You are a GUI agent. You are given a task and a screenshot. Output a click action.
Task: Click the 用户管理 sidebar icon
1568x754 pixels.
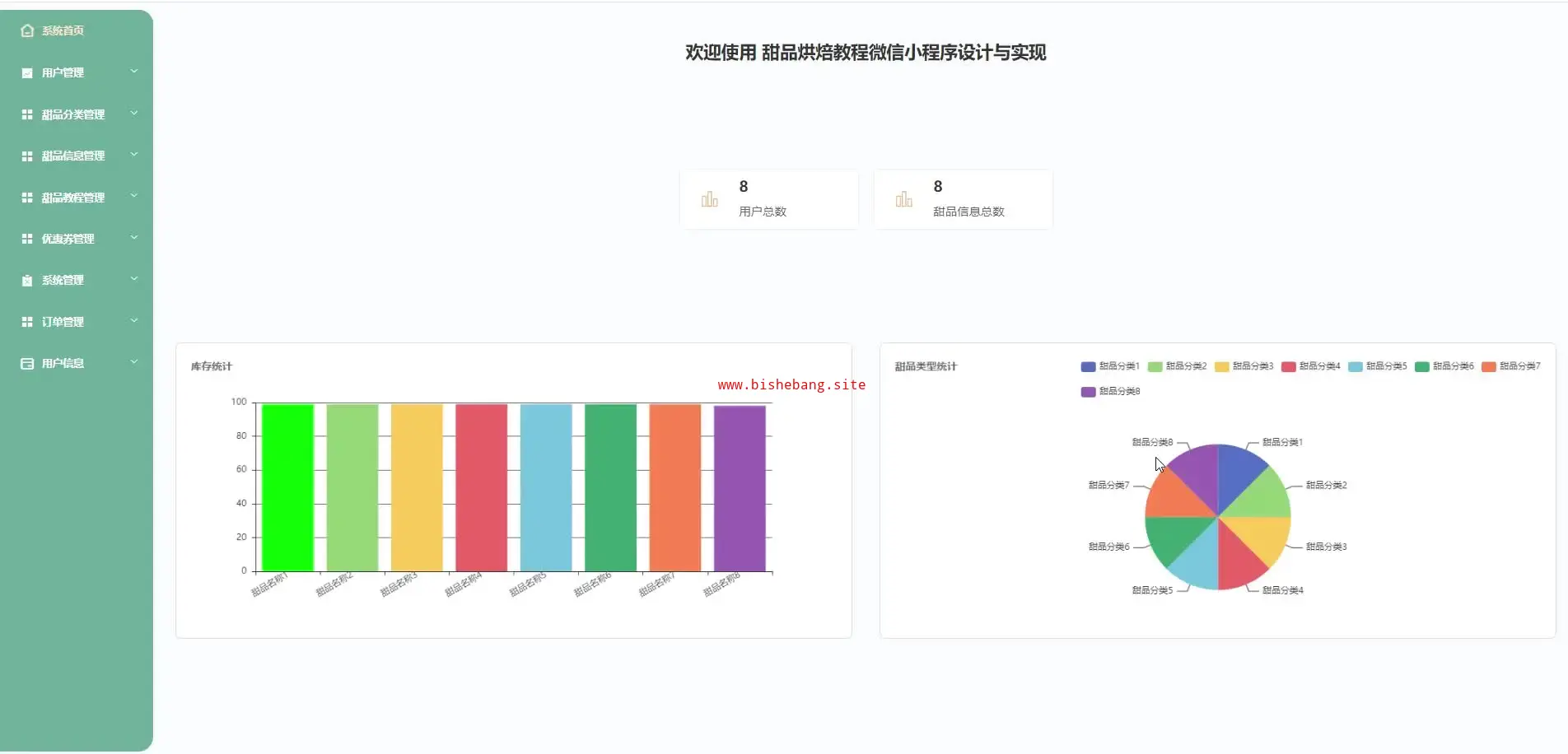[27, 73]
